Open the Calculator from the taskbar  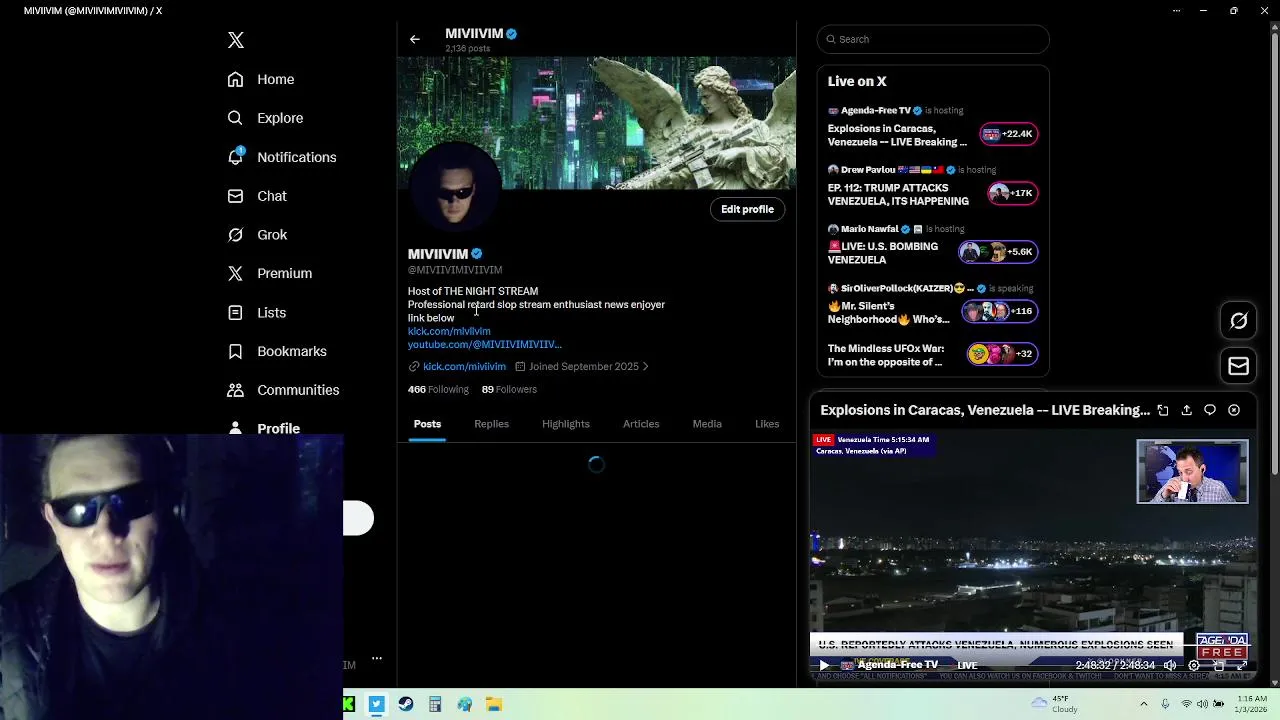[435, 705]
